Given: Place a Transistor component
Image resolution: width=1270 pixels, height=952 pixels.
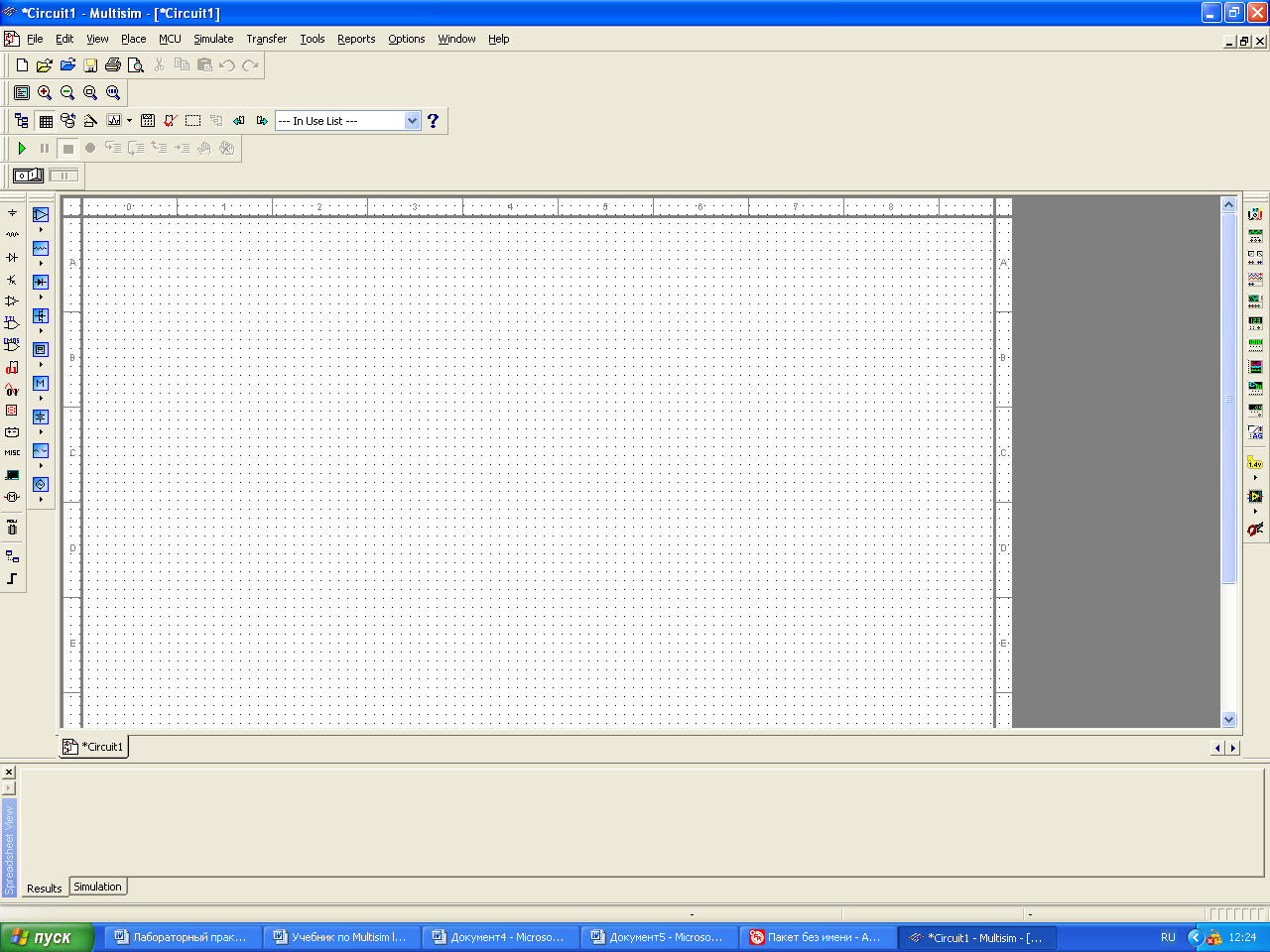Looking at the screenshot, I should pyautogui.click(x=12, y=280).
